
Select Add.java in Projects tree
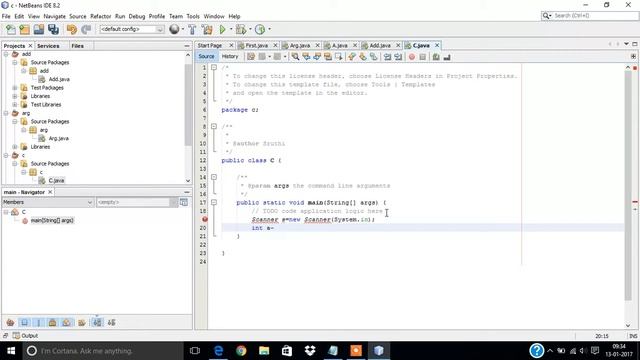coord(59,79)
